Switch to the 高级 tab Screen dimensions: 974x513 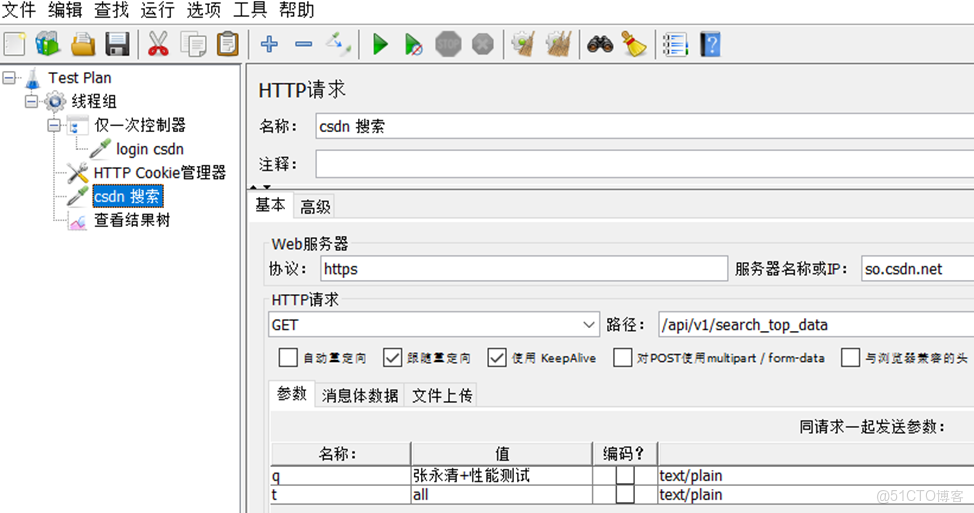tap(315, 207)
